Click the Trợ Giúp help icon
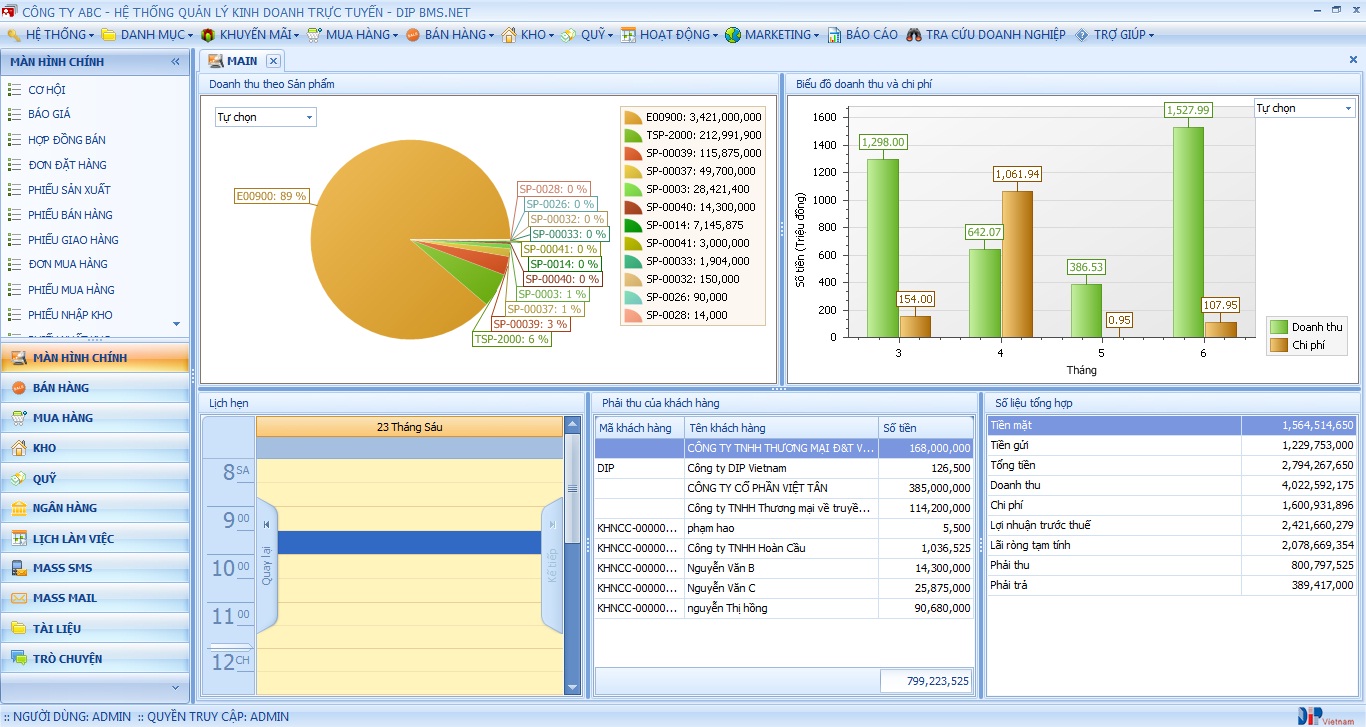Screen dimensions: 1366x727 [x=1082, y=35]
